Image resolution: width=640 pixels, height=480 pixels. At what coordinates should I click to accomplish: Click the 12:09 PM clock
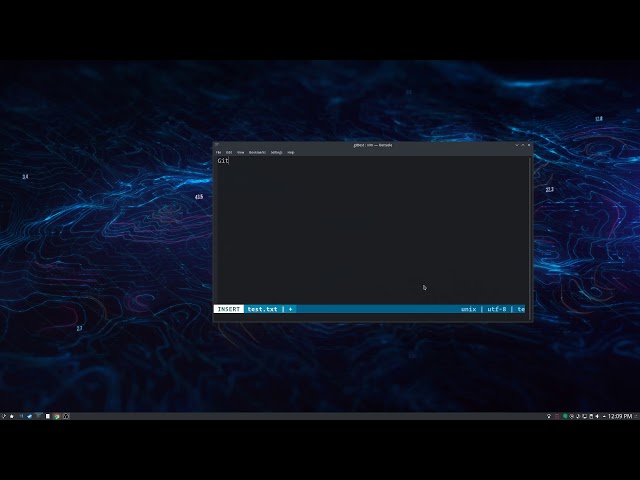pos(620,416)
